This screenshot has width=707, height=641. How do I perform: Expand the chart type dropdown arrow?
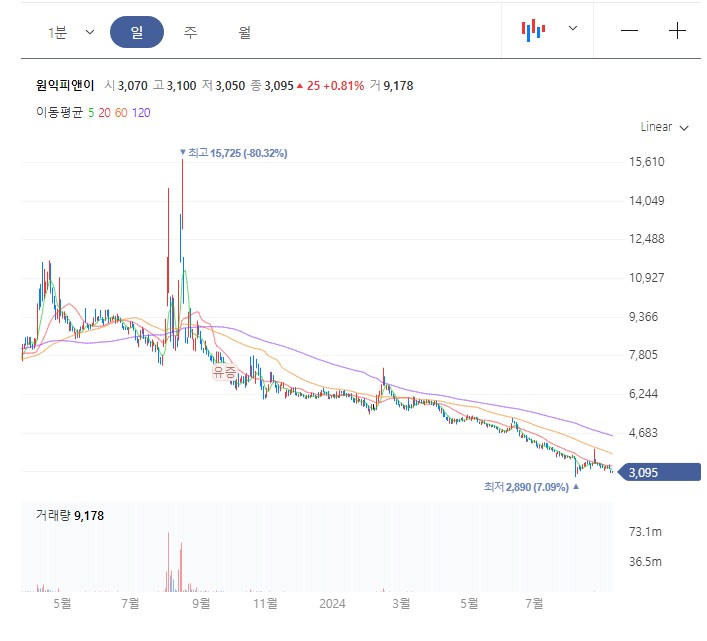(x=573, y=28)
